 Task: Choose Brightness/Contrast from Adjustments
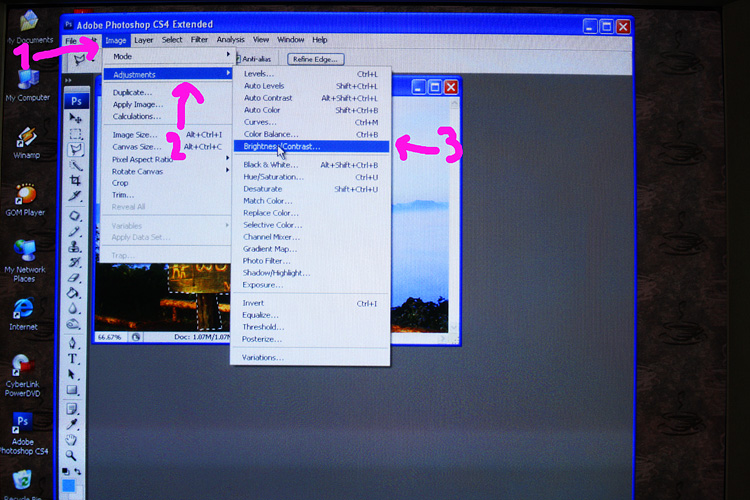coord(311,146)
